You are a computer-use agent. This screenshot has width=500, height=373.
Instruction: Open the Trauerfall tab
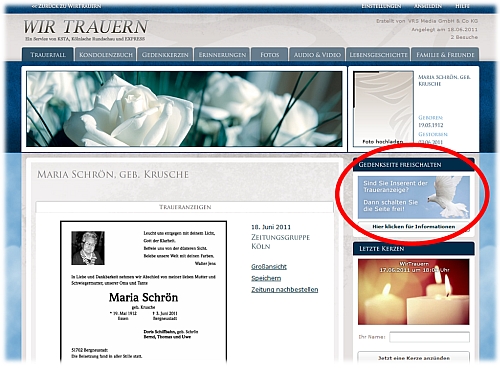[x=48, y=55]
